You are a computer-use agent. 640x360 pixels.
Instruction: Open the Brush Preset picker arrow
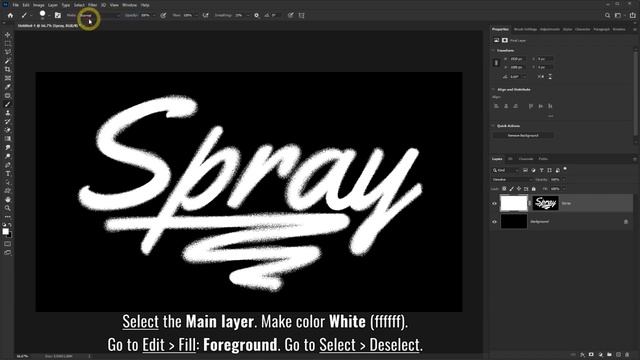pyautogui.click(x=49, y=16)
